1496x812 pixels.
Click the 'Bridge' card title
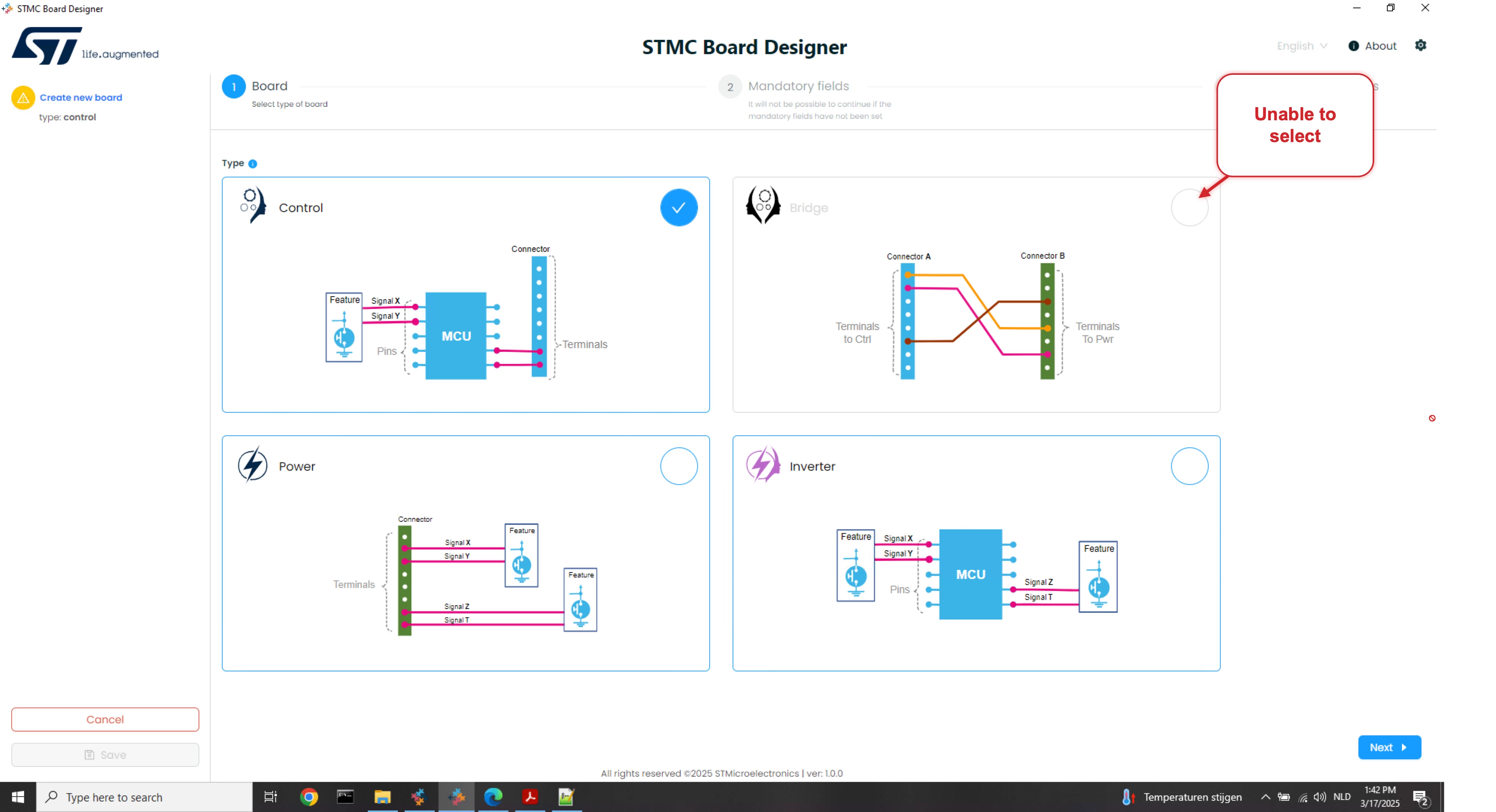tap(809, 208)
